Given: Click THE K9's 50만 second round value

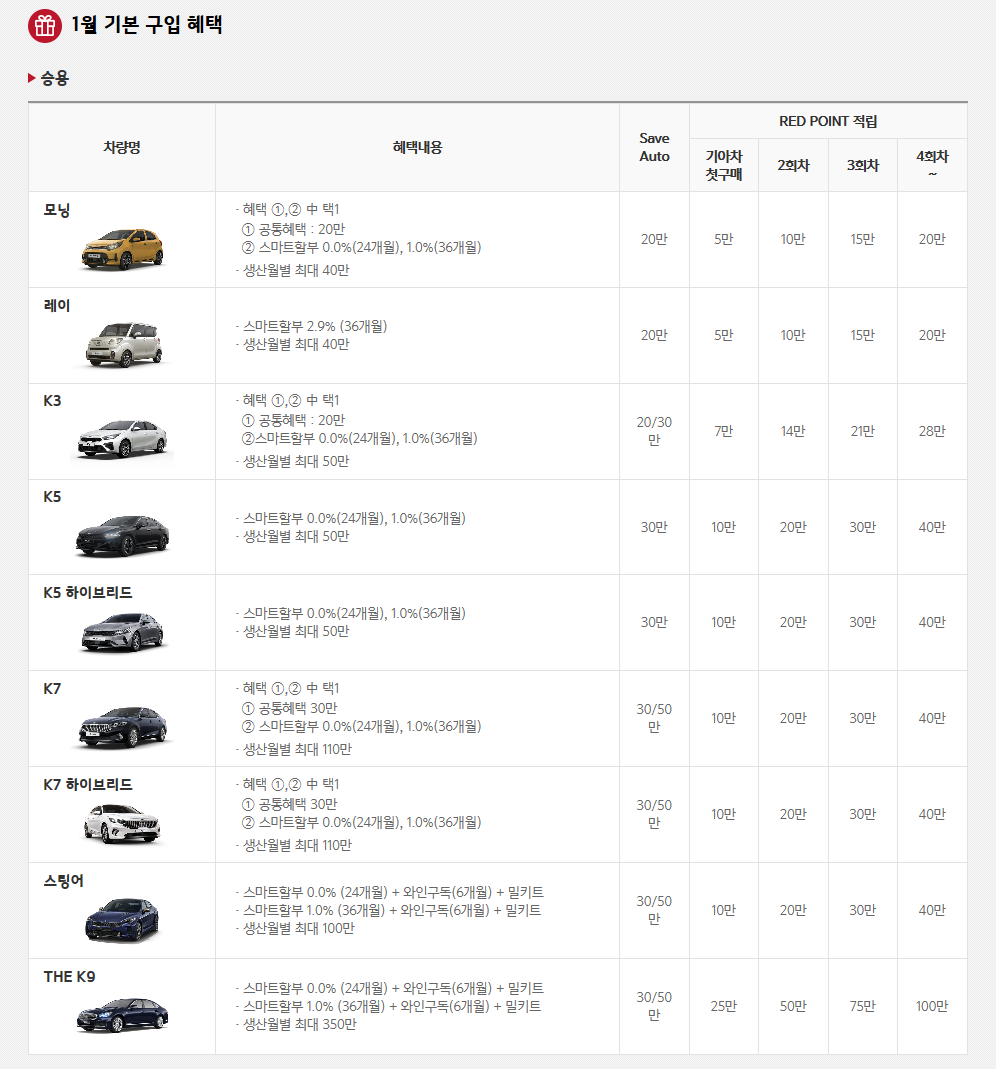Looking at the screenshot, I should [x=794, y=1006].
